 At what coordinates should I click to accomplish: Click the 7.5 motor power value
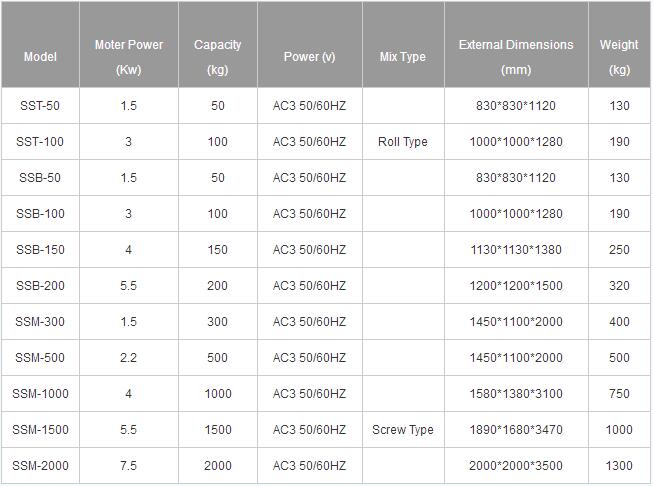[x=129, y=466]
